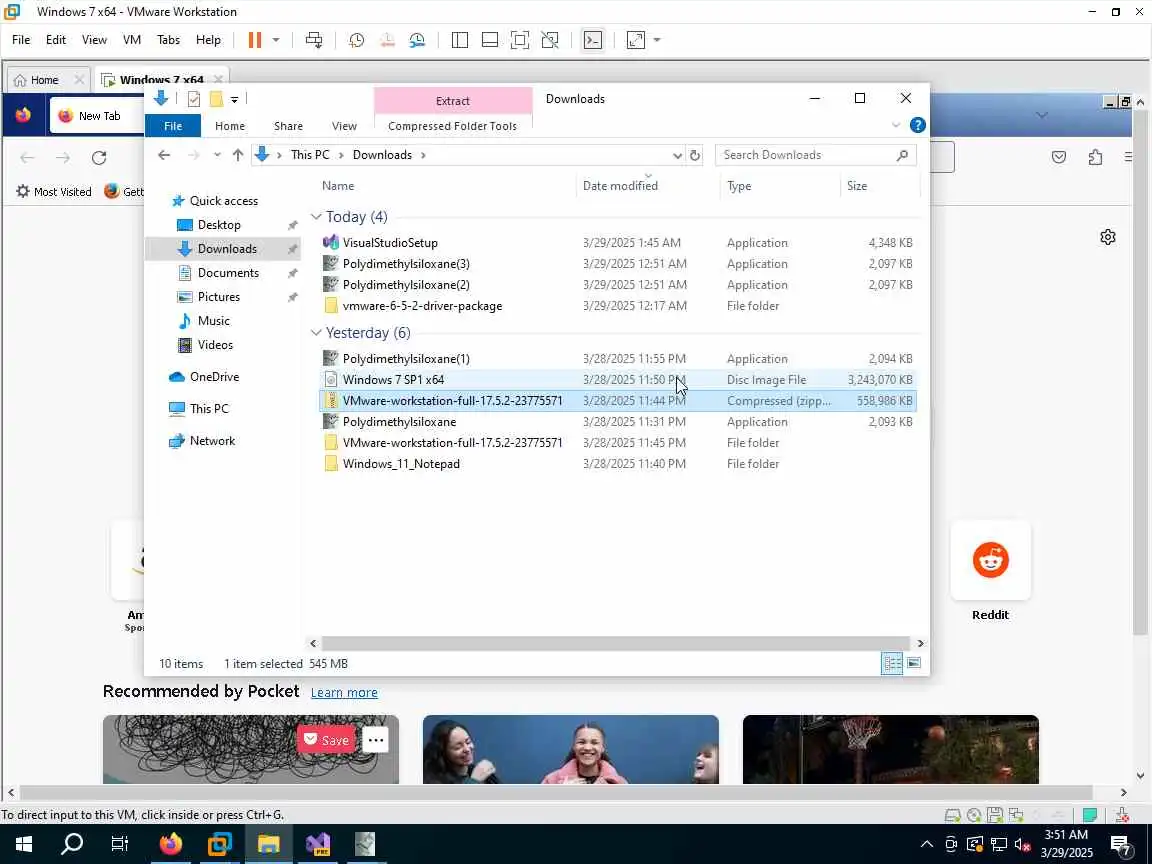
Task: Open recent locations dropdown arrow
Action: click(217, 155)
